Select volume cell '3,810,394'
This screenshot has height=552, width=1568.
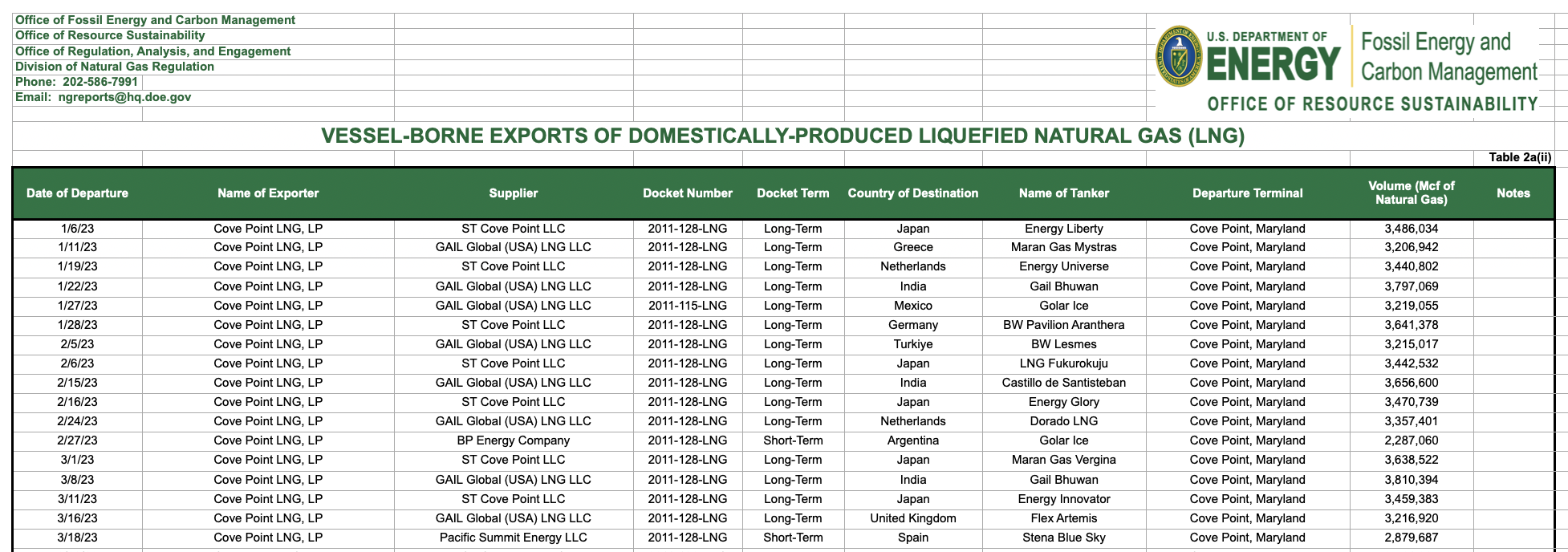(x=1412, y=480)
